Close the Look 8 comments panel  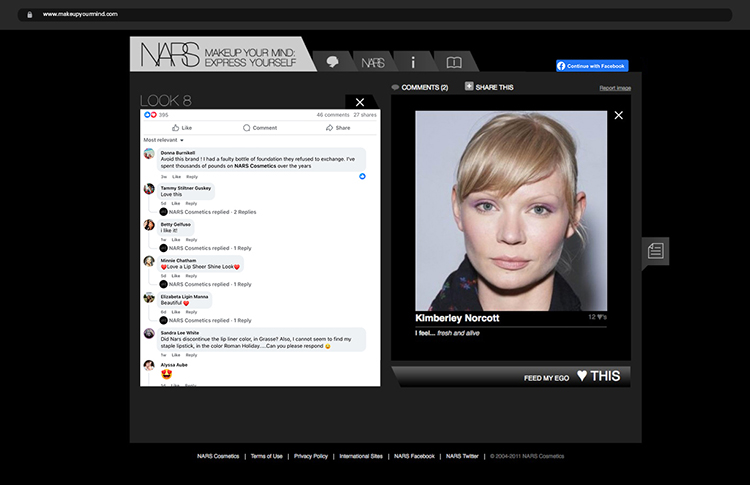click(x=361, y=102)
